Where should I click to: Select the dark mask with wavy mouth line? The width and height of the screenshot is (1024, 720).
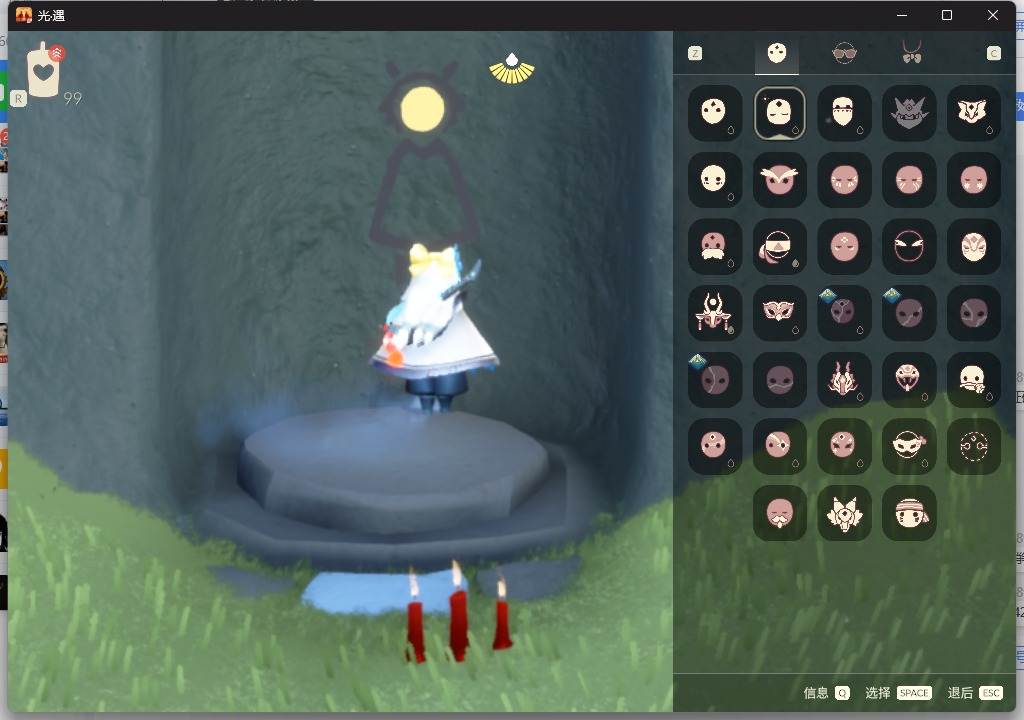pyautogui.click(x=779, y=379)
